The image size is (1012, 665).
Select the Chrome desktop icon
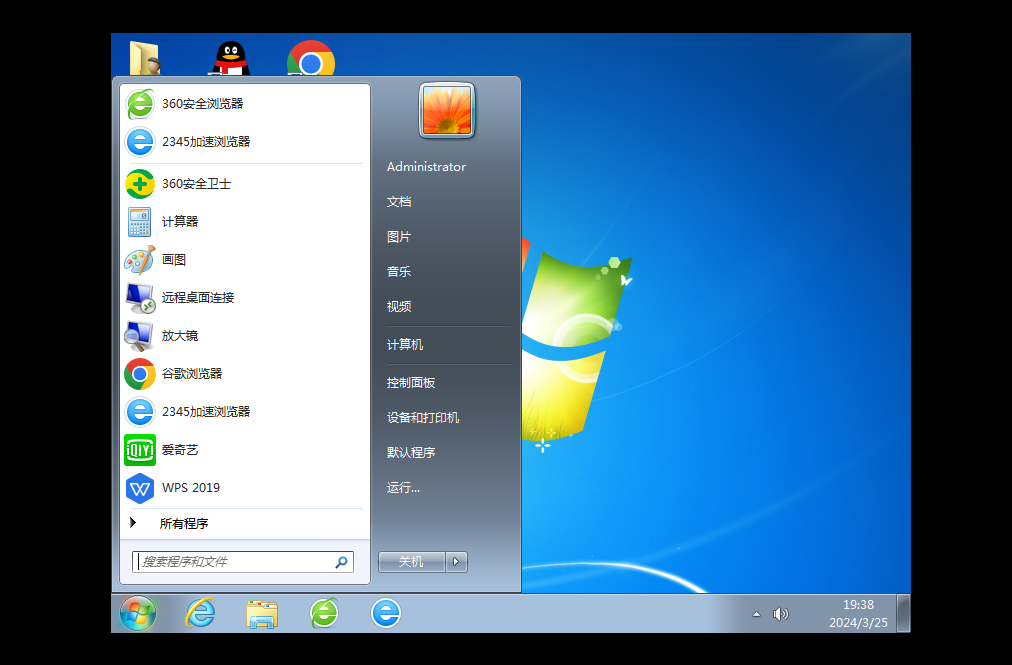click(x=311, y=57)
